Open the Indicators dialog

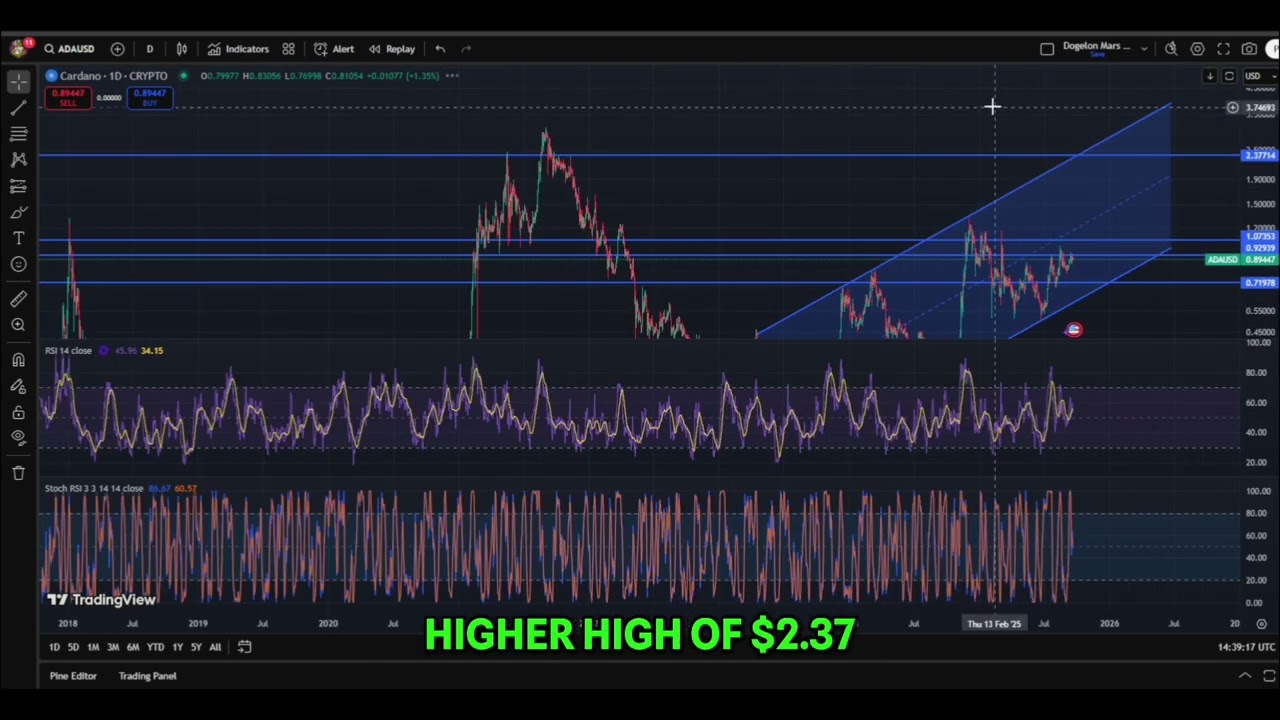click(238, 49)
